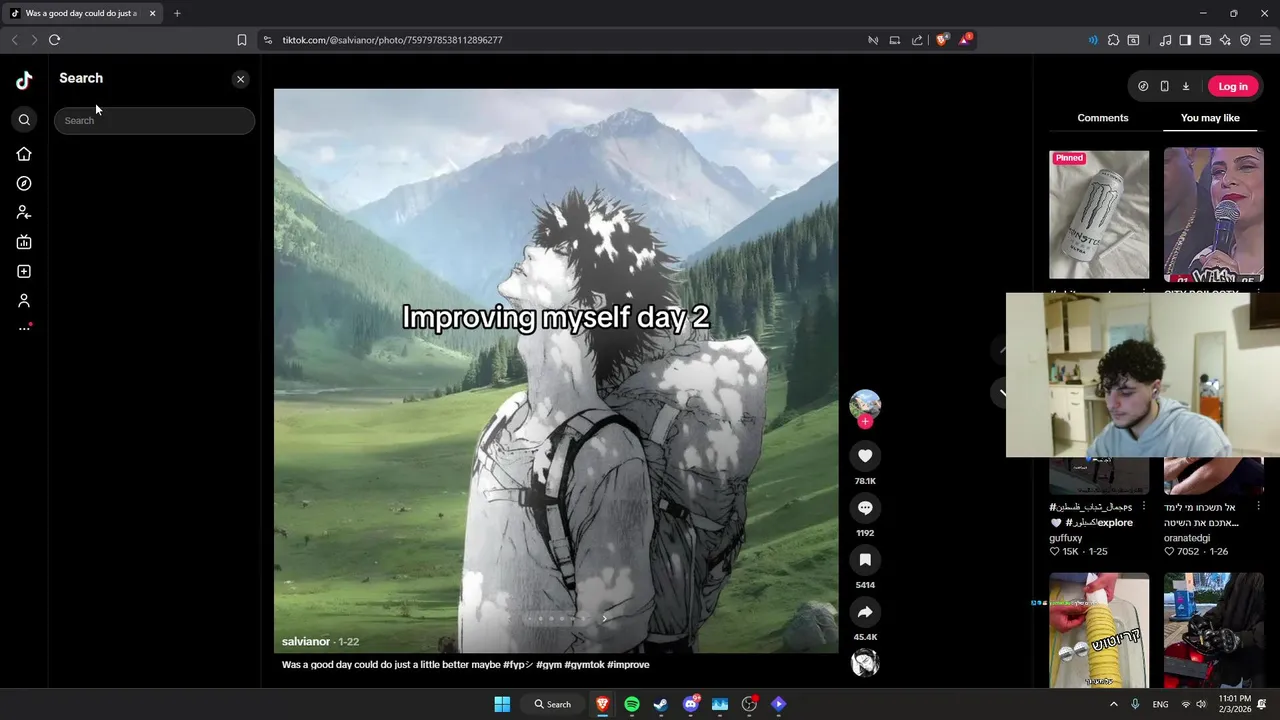Viewport: 1280px width, 720px height.
Task: Open the Following icon in sidebar
Action: pos(24,213)
